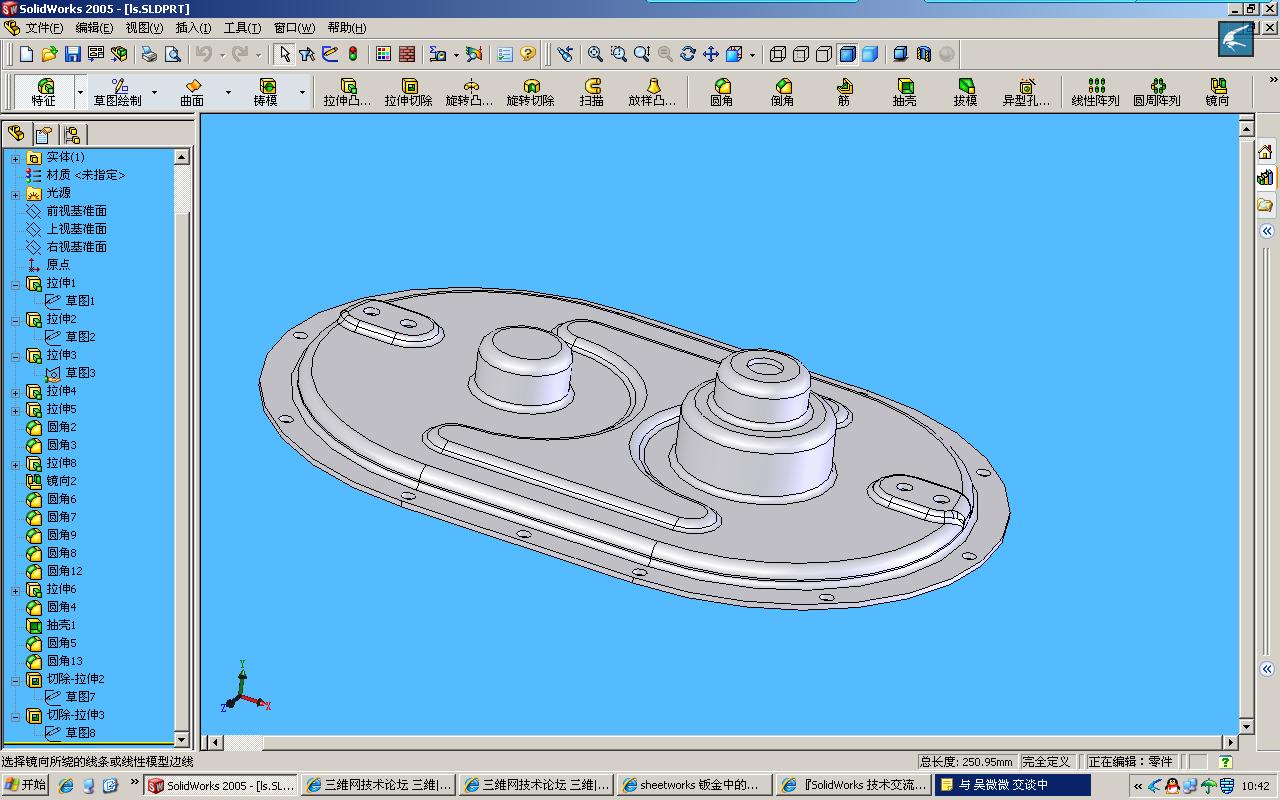Click the 拉伸凸台 (Extruded Boss) tool
1280x800 pixels.
pos(347,91)
